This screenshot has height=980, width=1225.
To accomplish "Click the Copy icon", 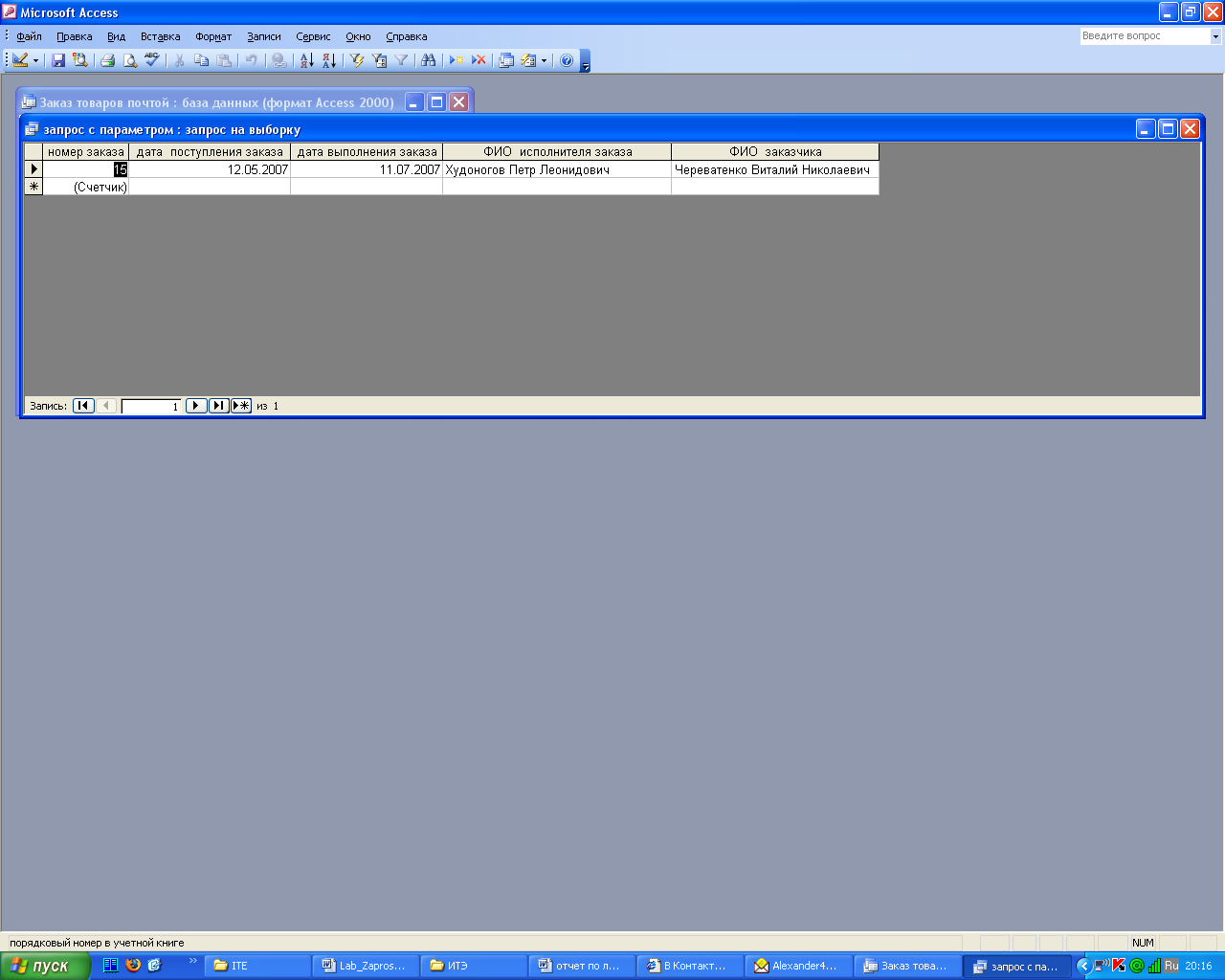I will 201,60.
